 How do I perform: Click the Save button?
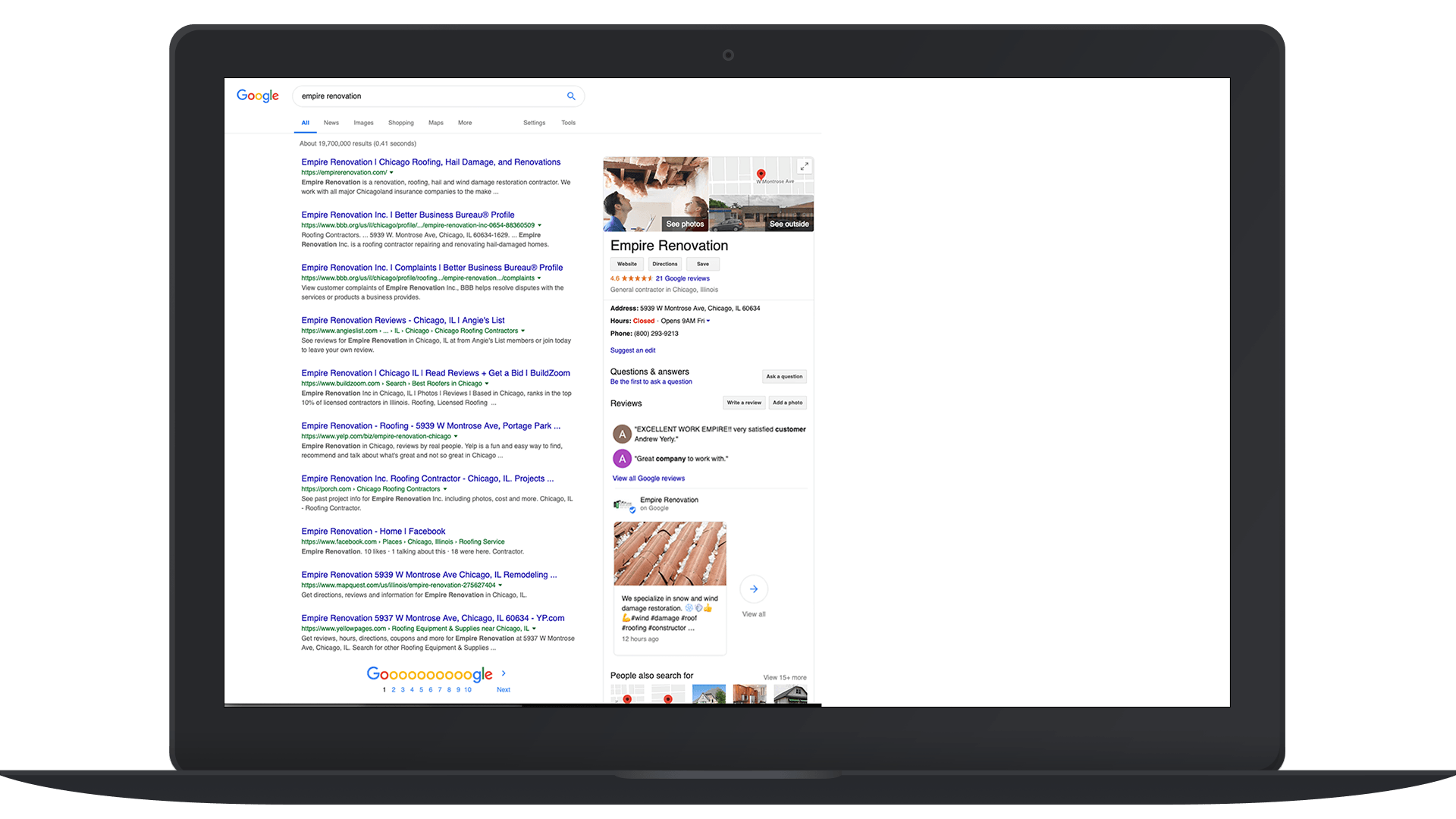(x=703, y=264)
